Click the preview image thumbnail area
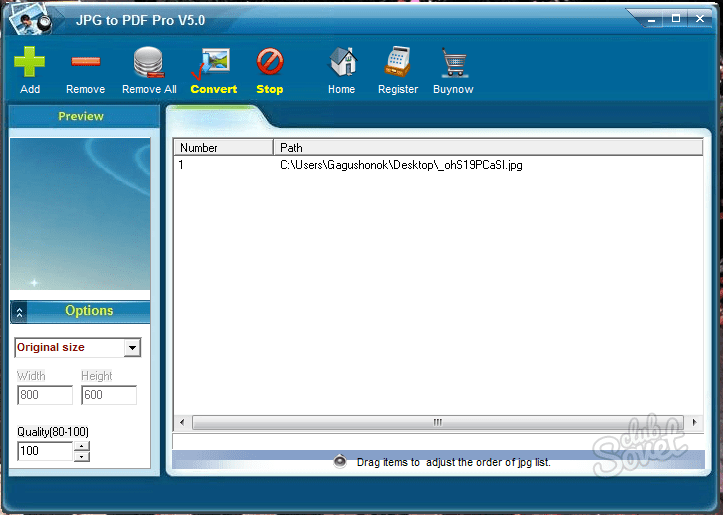Screen dimensions: 723x515 [x=80, y=214]
